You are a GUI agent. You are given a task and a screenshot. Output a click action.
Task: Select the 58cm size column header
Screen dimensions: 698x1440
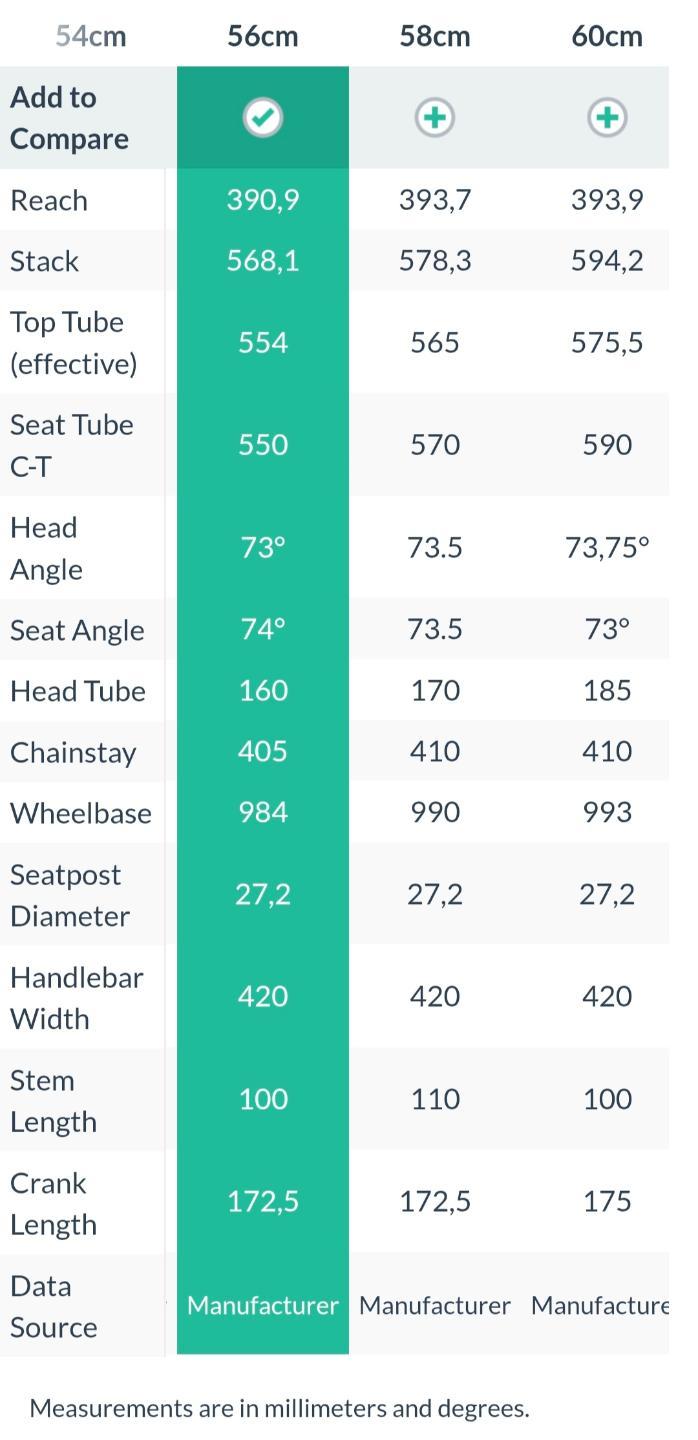(x=435, y=37)
